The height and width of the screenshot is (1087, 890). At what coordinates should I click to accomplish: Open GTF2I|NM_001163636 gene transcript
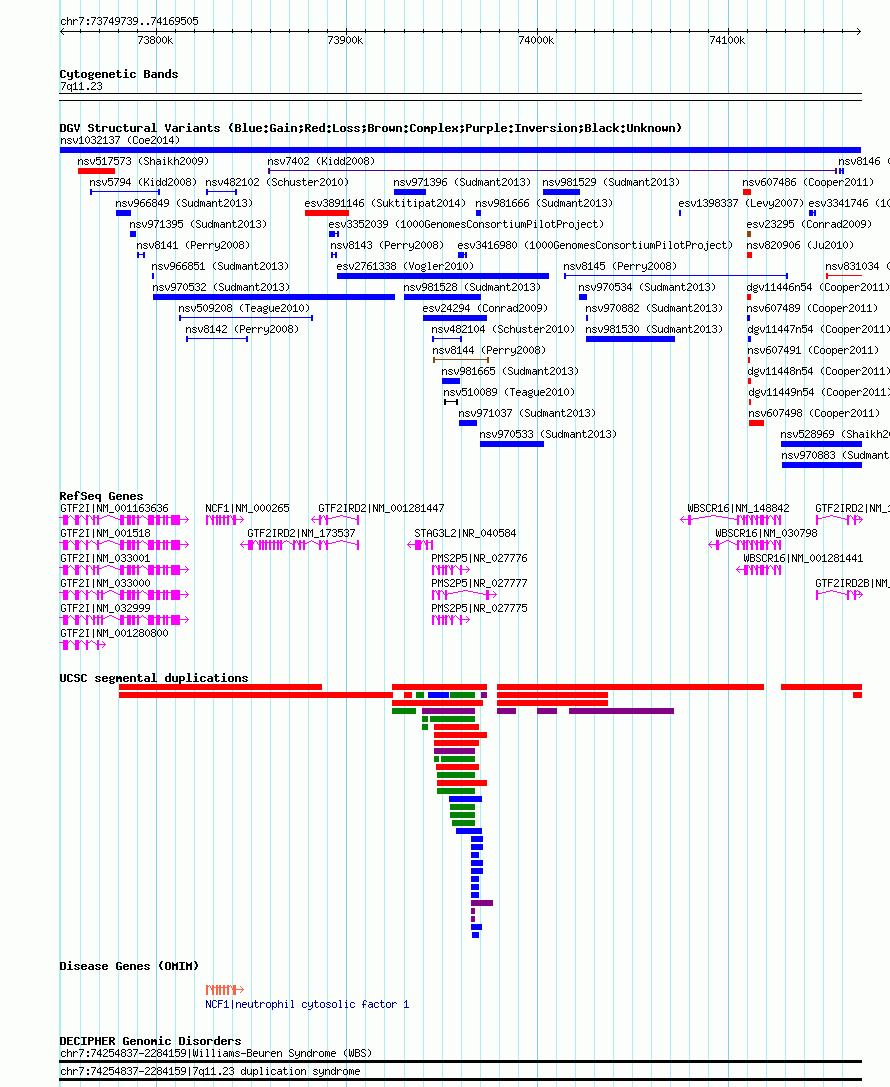125,519
